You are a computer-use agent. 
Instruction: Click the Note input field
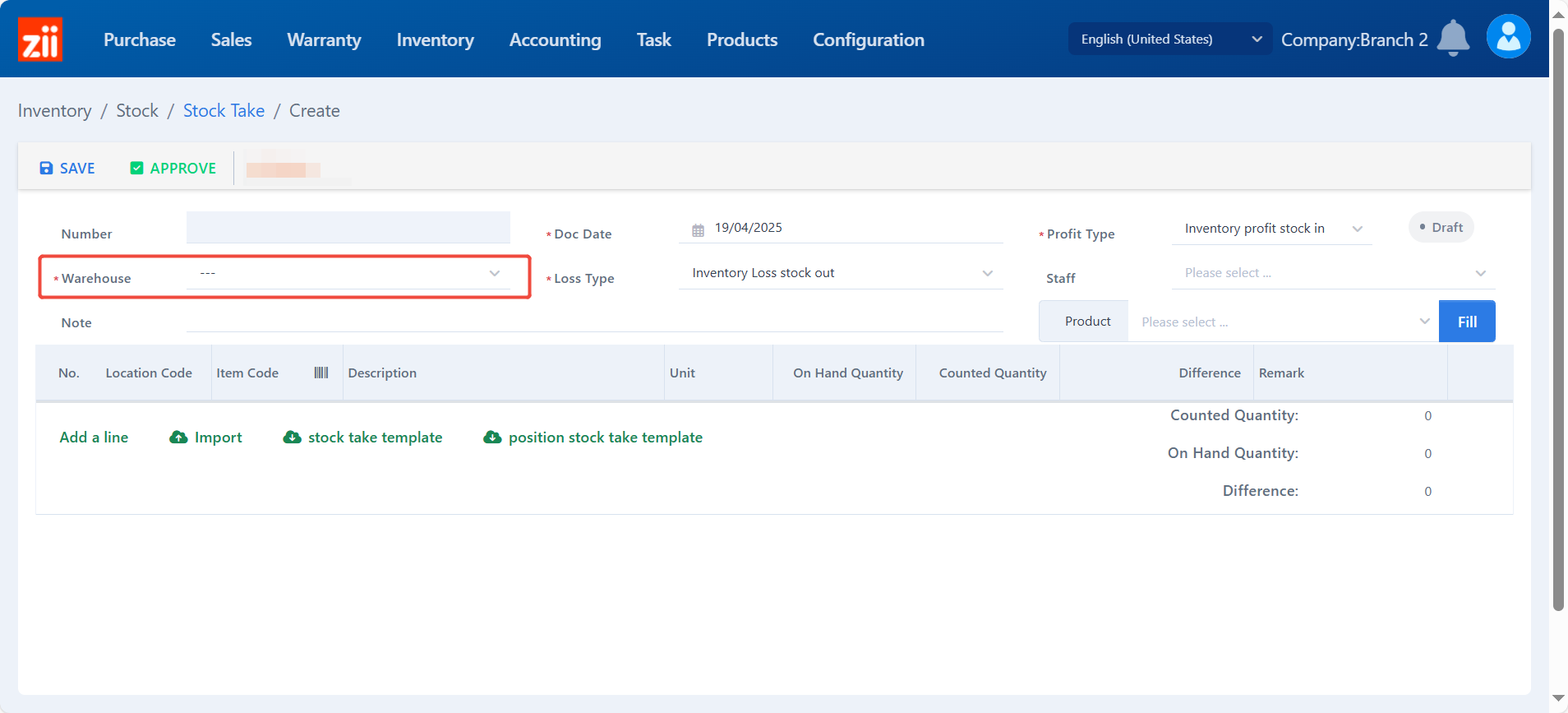[x=595, y=317]
